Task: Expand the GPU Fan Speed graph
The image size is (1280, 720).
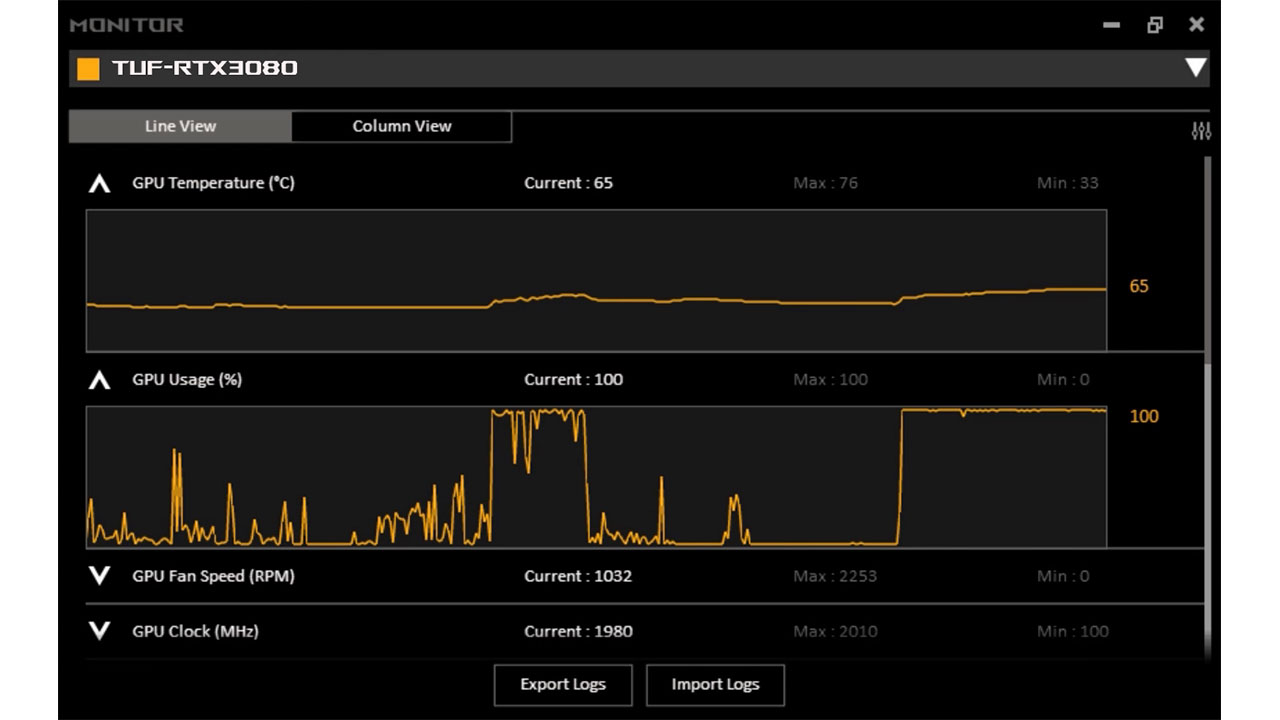Action: tap(99, 576)
